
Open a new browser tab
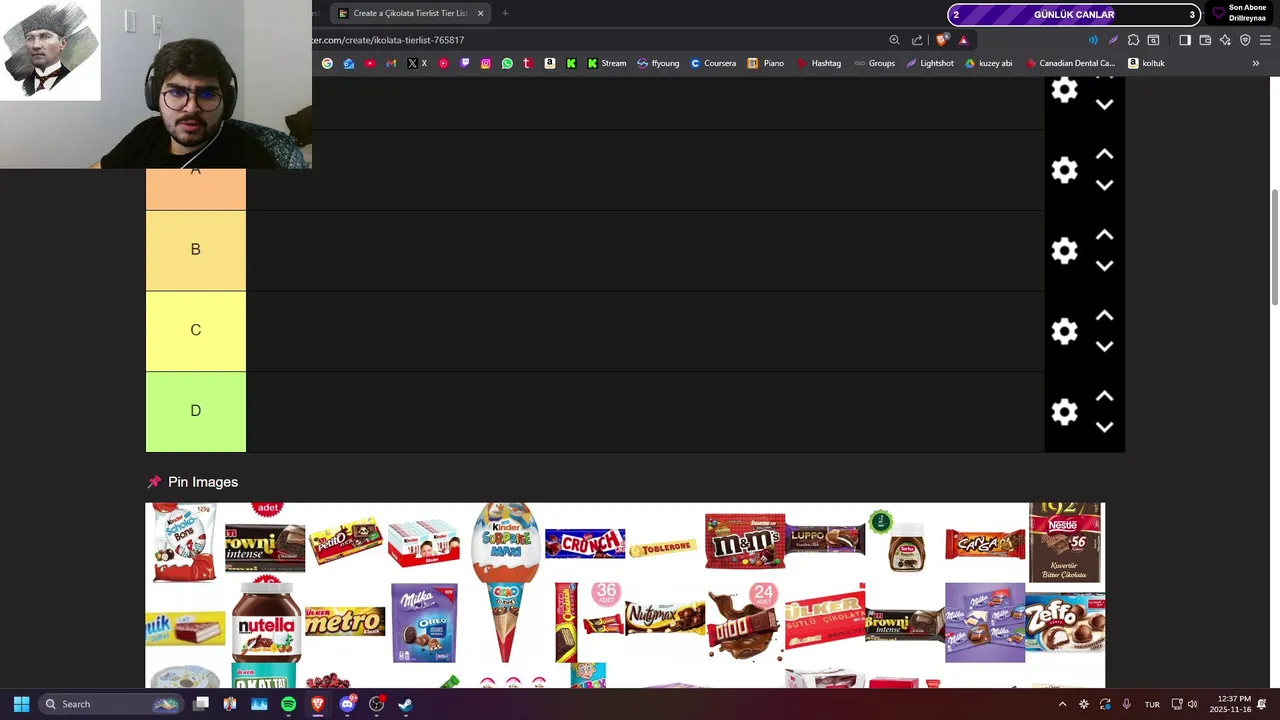[505, 13]
